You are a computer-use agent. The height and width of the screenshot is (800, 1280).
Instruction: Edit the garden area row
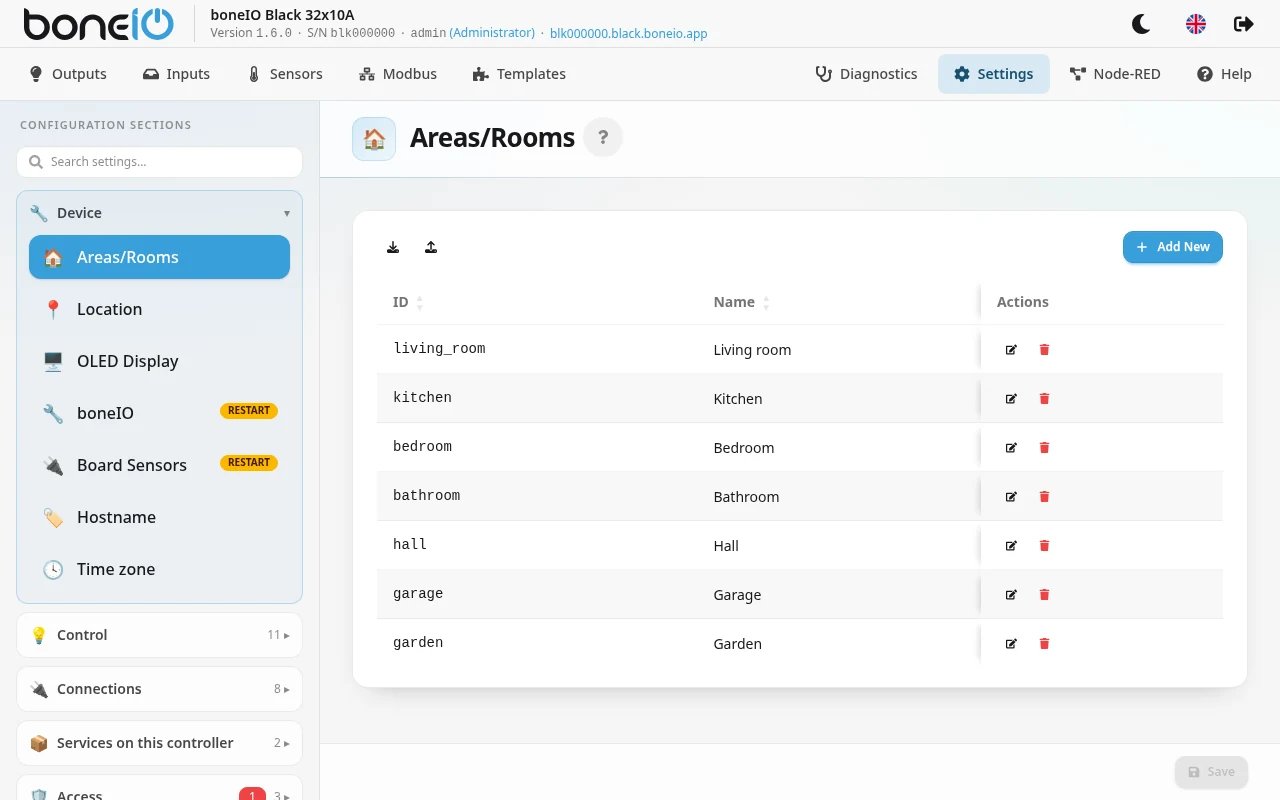click(x=1011, y=643)
